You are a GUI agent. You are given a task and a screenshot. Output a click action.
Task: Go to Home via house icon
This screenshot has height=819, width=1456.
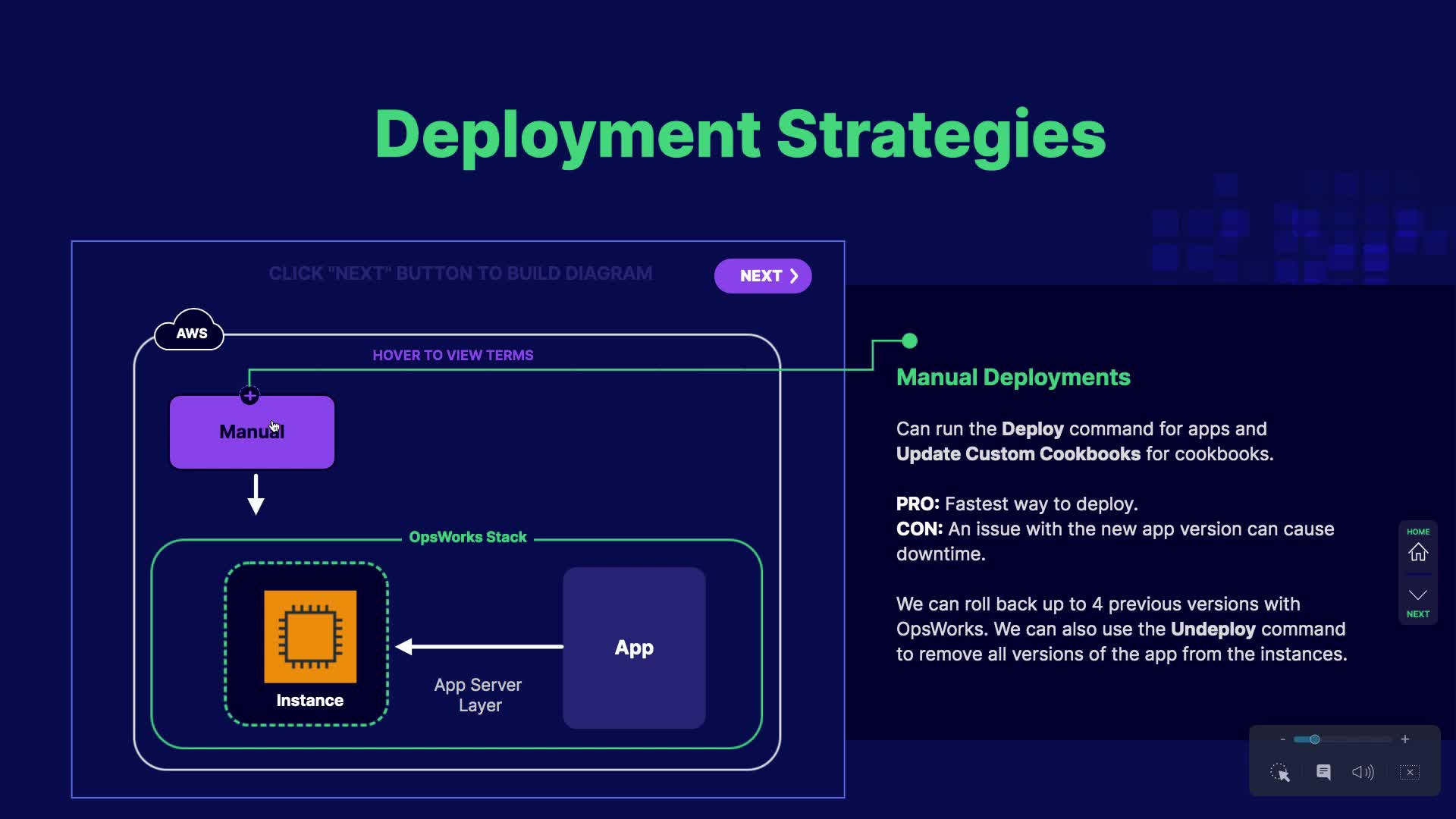click(x=1417, y=553)
